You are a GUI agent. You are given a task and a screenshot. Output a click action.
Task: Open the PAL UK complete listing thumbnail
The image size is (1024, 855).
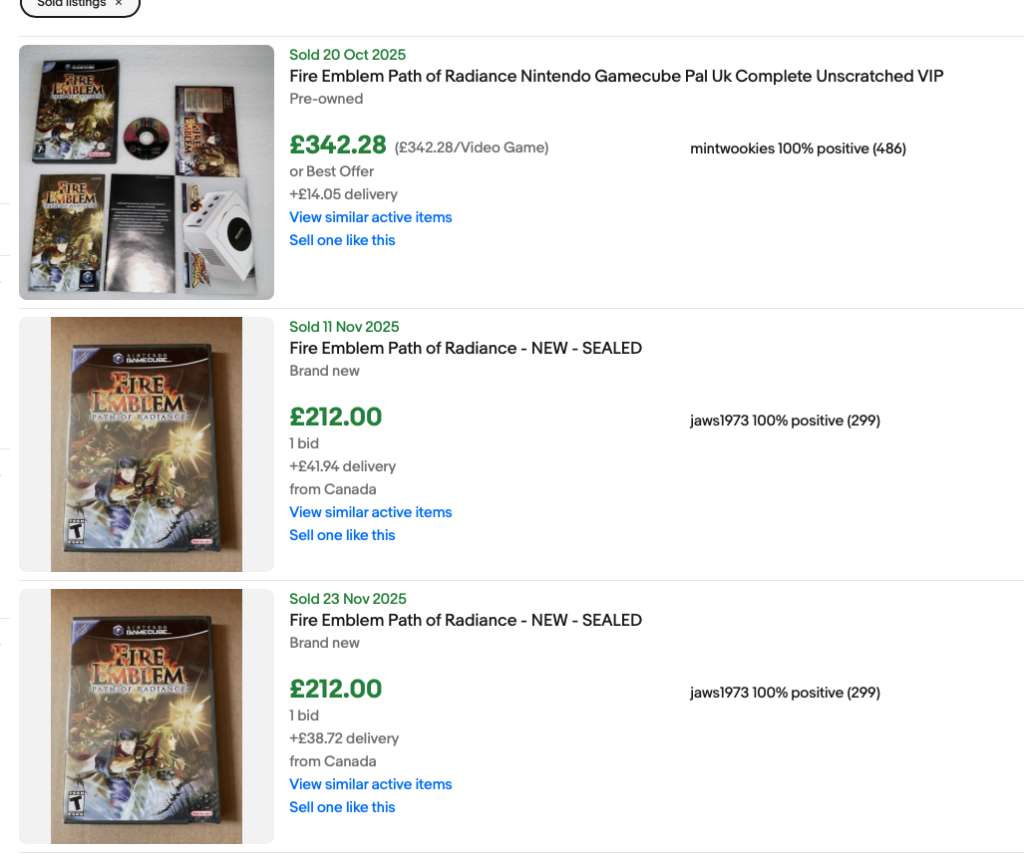[146, 172]
